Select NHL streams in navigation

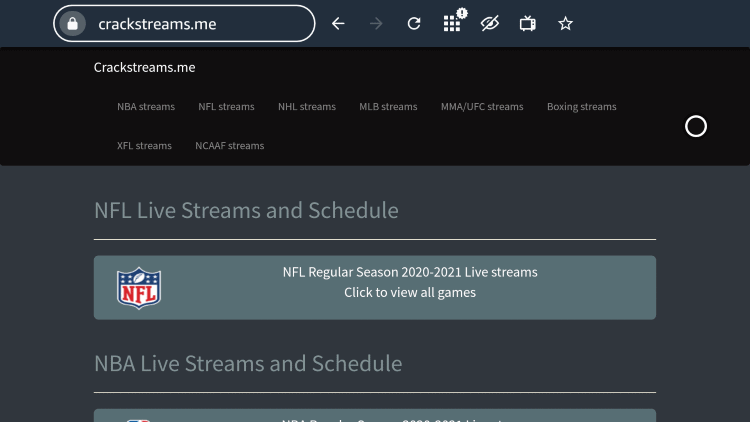pos(307,107)
